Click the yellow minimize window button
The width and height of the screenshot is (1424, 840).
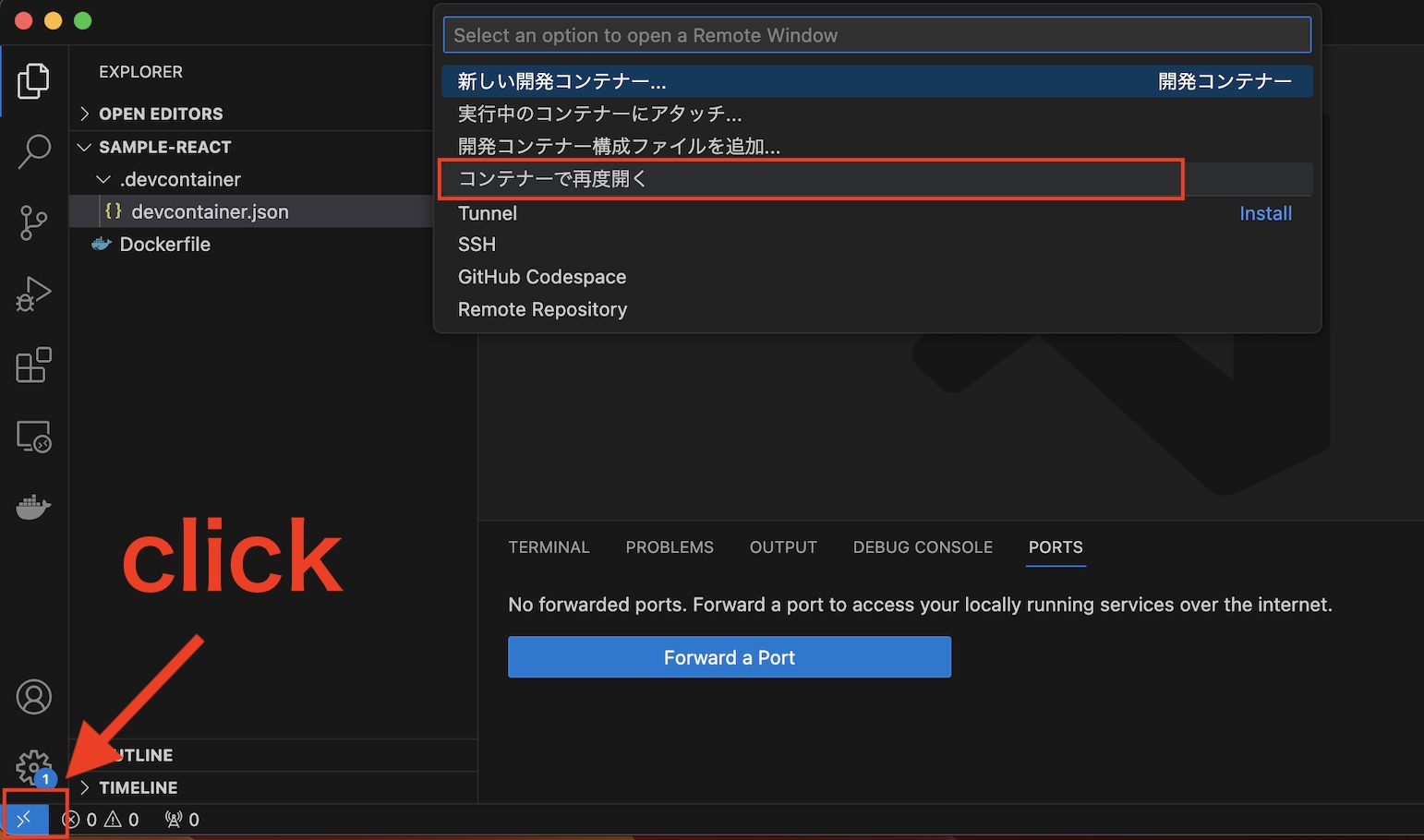tap(54, 20)
